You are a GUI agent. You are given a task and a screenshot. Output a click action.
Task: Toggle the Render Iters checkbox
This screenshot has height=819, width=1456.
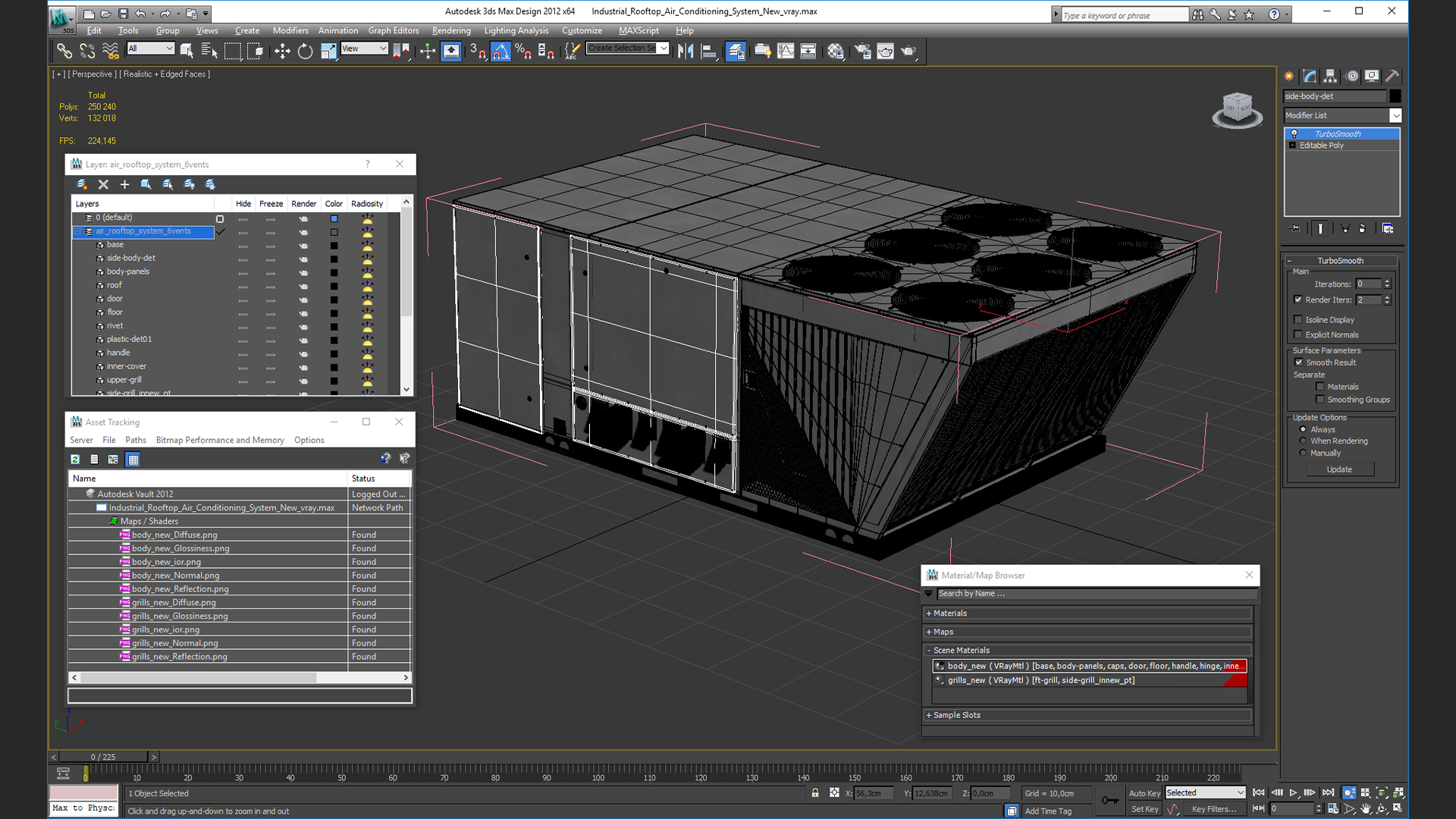pyautogui.click(x=1298, y=300)
